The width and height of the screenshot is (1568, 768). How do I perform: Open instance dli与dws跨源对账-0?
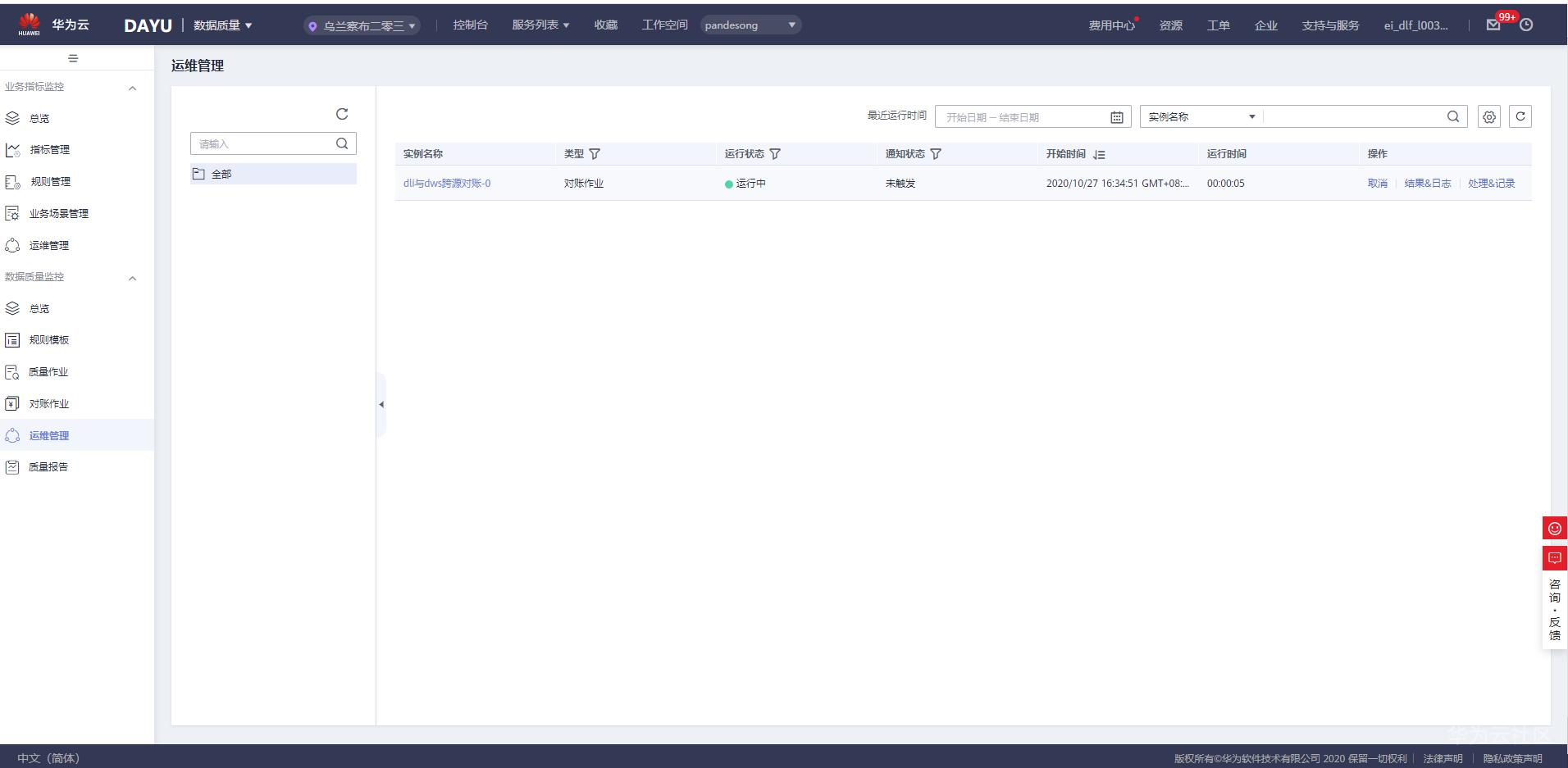tap(447, 184)
